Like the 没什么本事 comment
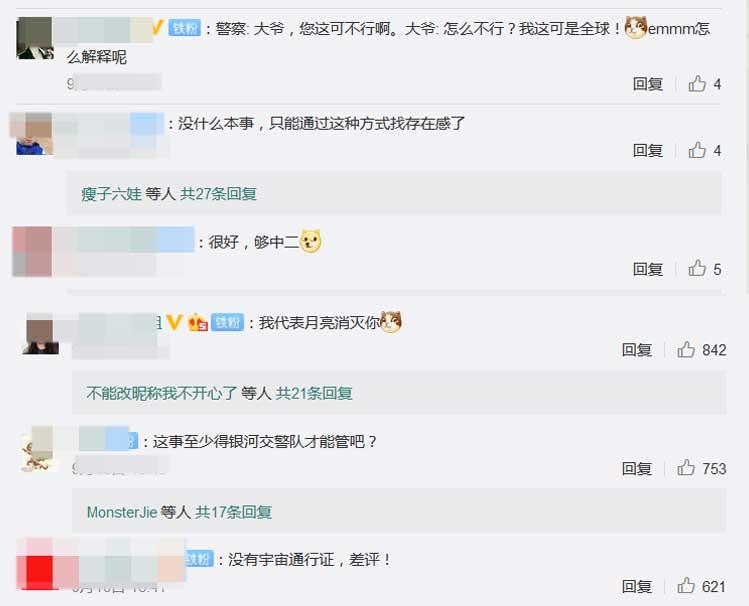The image size is (749, 606). coord(697,150)
